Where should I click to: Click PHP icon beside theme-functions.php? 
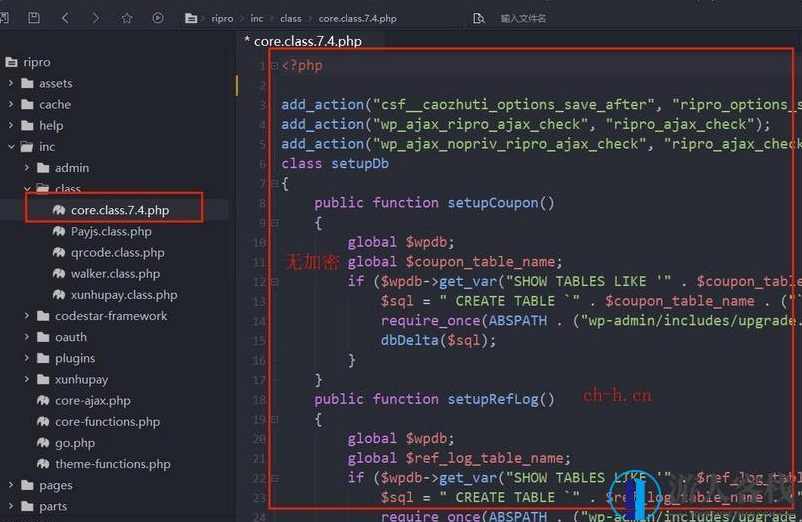43,464
